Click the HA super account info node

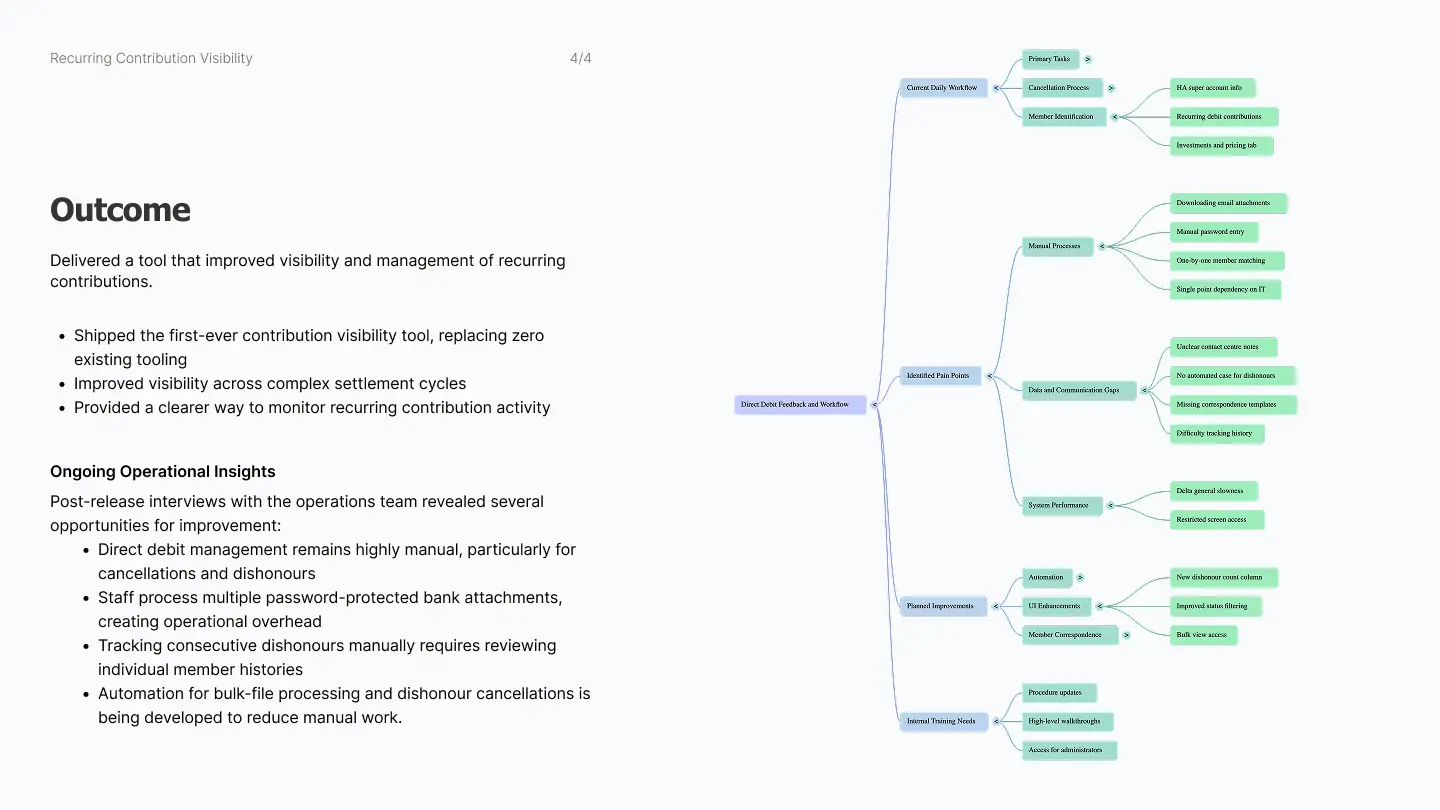[x=1213, y=88]
